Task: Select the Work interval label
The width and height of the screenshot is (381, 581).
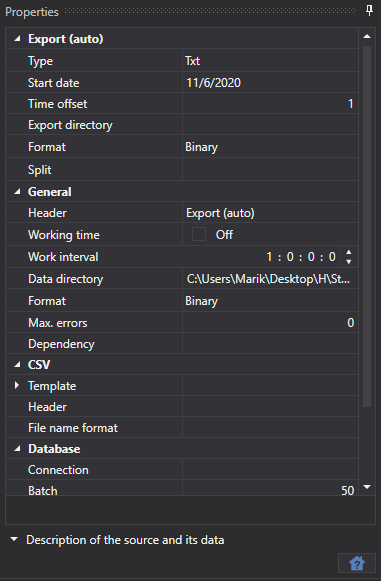Action: pos(63,257)
